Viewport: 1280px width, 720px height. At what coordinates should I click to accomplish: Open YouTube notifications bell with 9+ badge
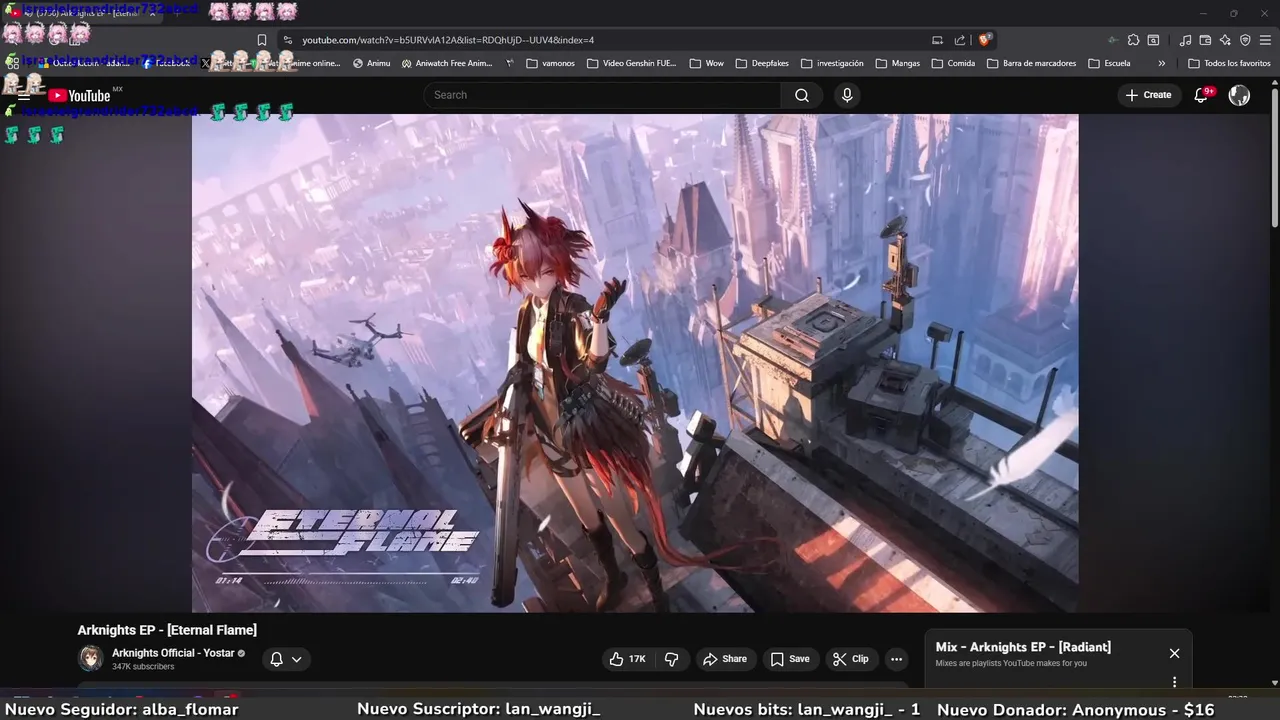tap(1202, 95)
